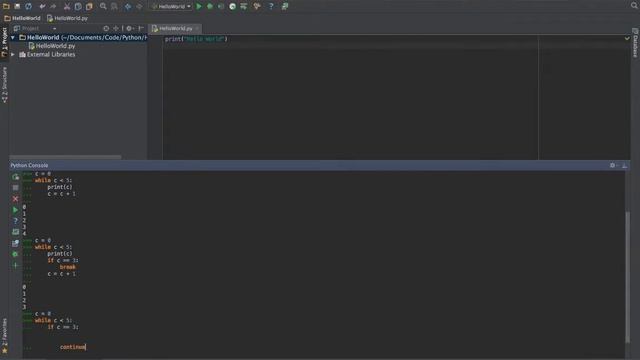Click HelloWorld folder in navigation bar
Image resolution: width=640 pixels, height=360 pixels.
pyautogui.click(x=22, y=18)
